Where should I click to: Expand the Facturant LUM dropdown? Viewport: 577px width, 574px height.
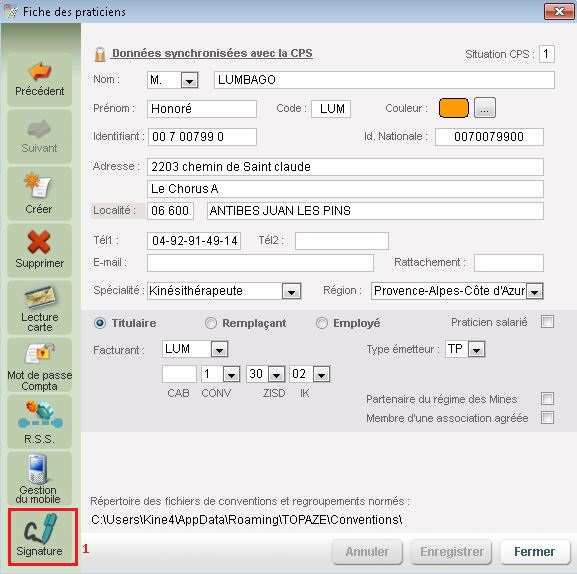(x=219, y=349)
